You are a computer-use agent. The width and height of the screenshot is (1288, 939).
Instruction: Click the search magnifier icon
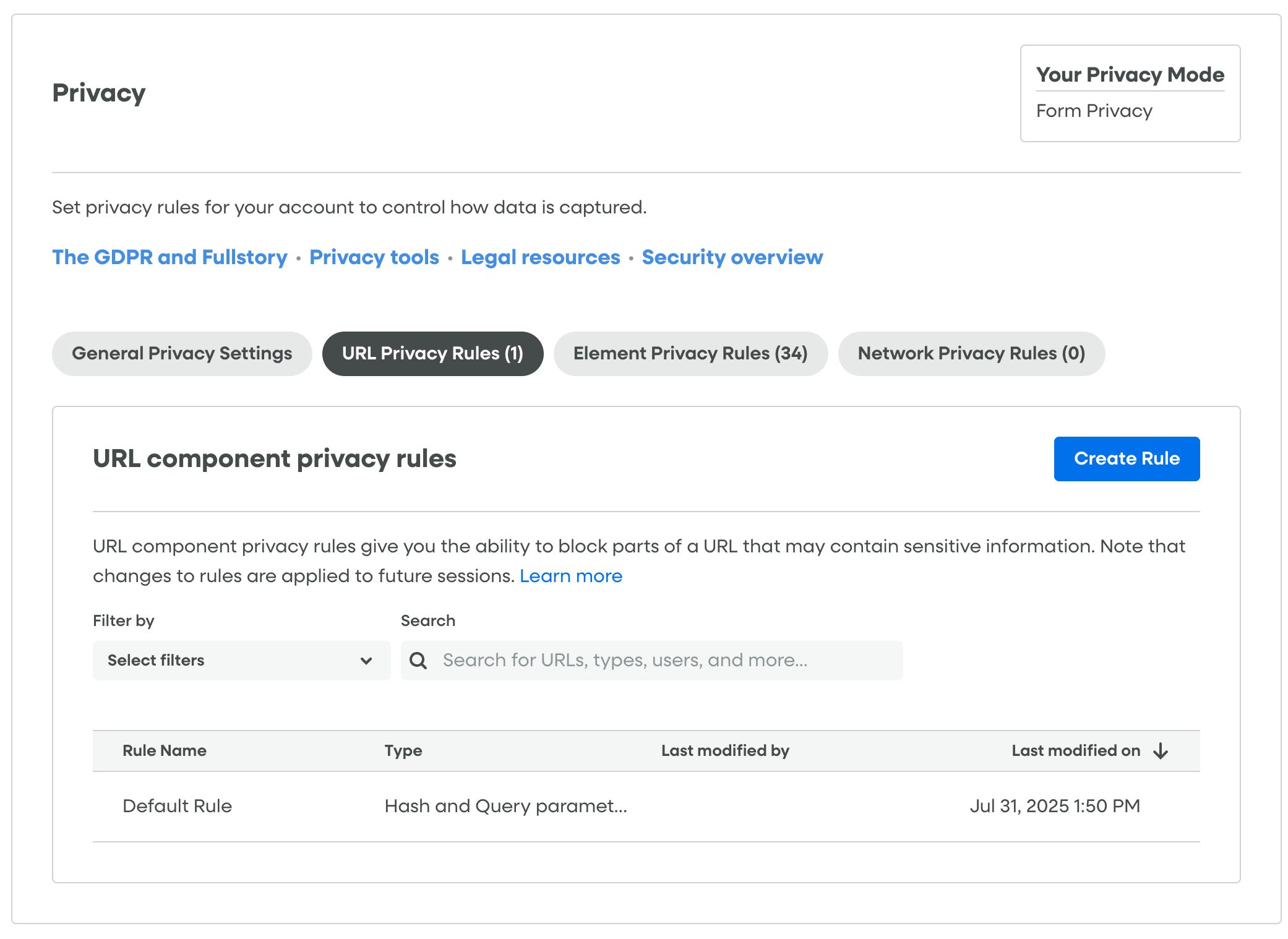click(418, 661)
